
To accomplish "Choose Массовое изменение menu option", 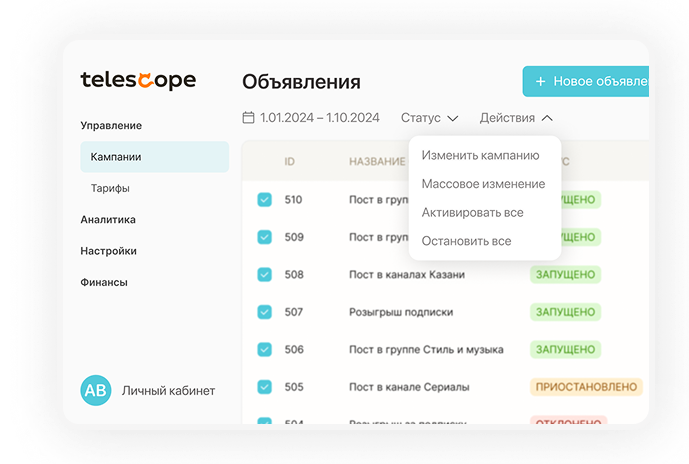I will tap(483, 184).
